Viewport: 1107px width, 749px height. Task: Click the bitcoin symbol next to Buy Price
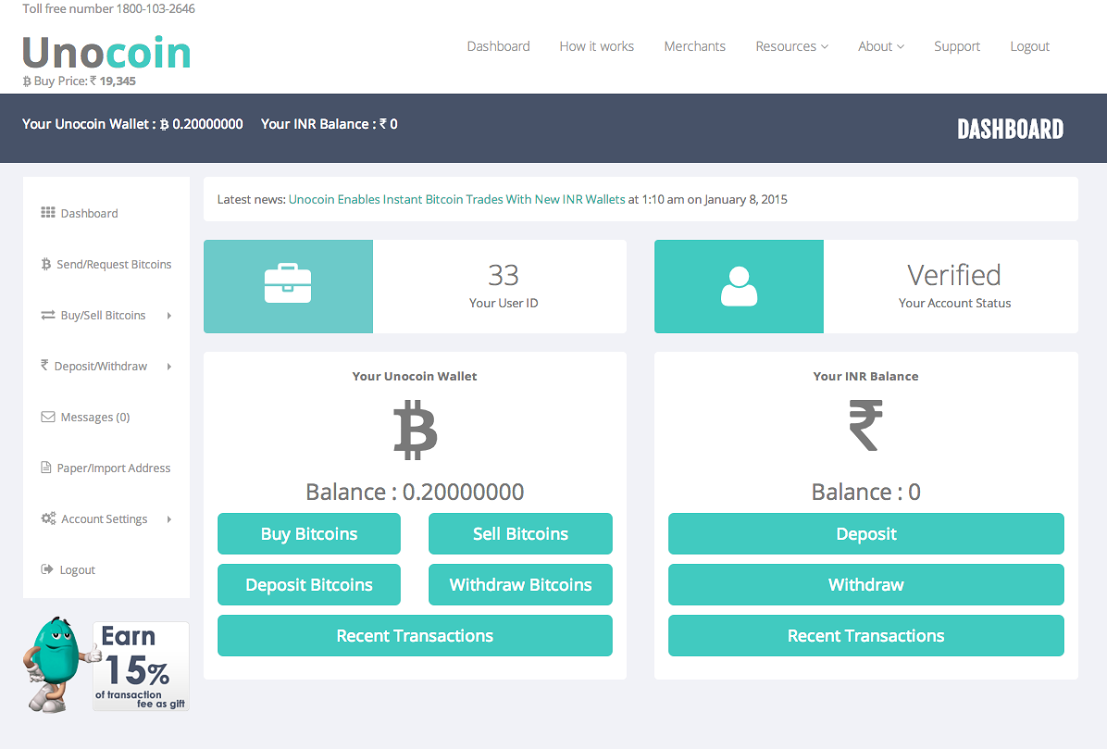coord(27,81)
